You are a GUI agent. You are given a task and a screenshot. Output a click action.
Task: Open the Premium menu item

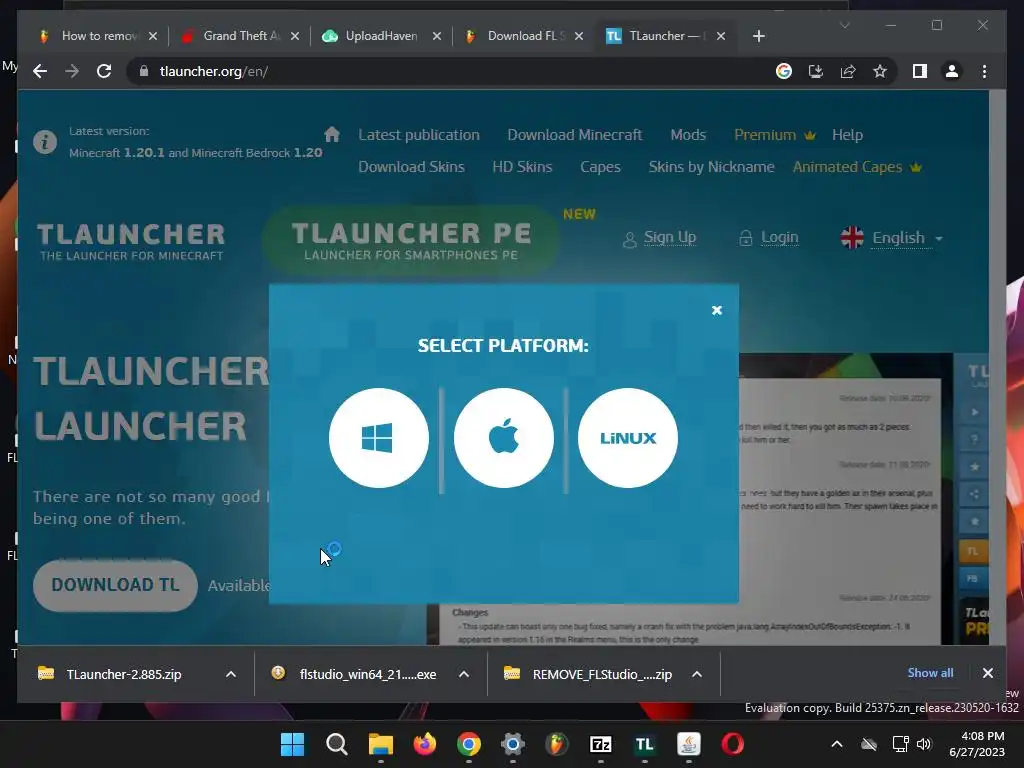775,135
